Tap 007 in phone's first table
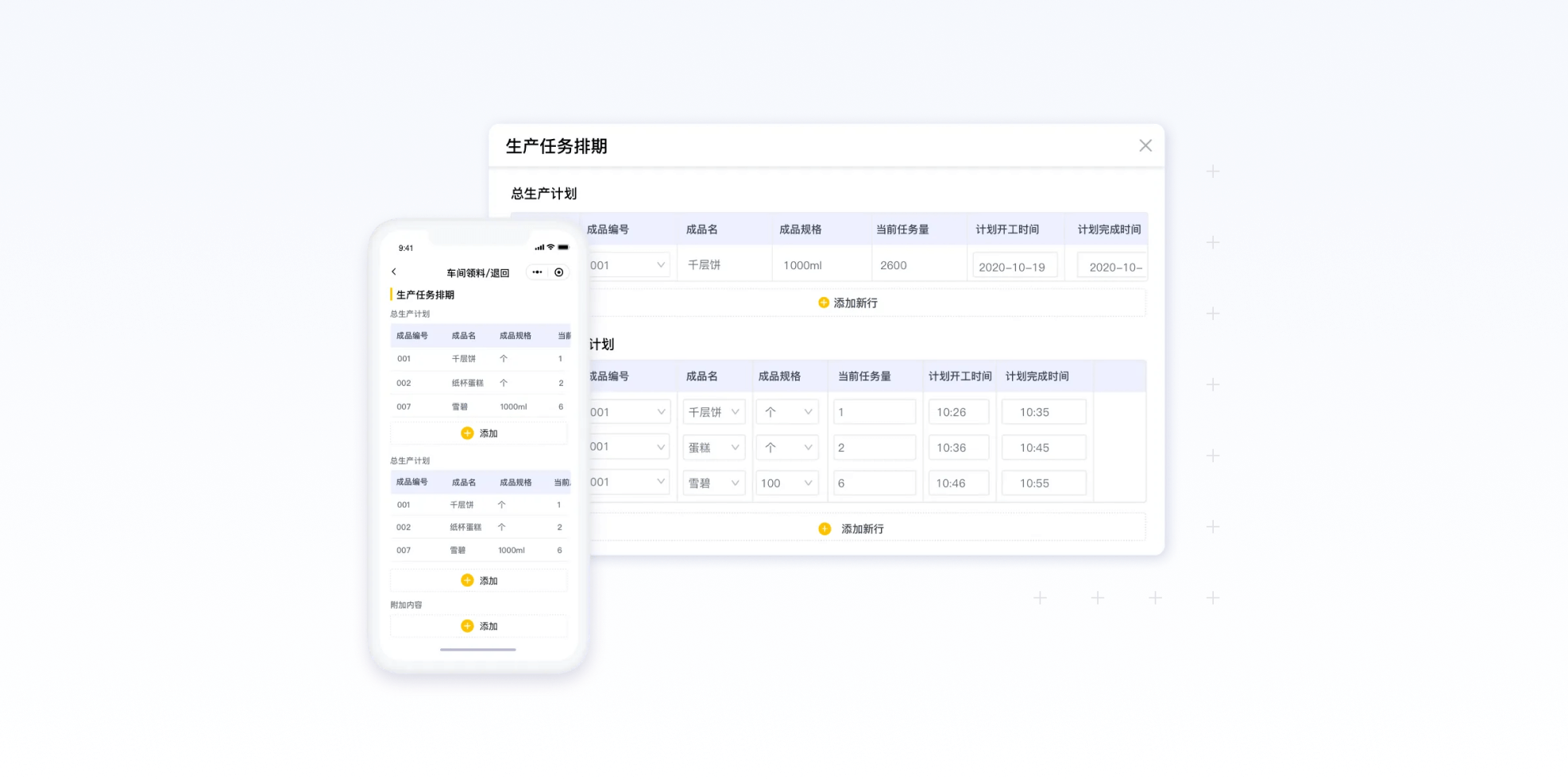 pyautogui.click(x=404, y=407)
